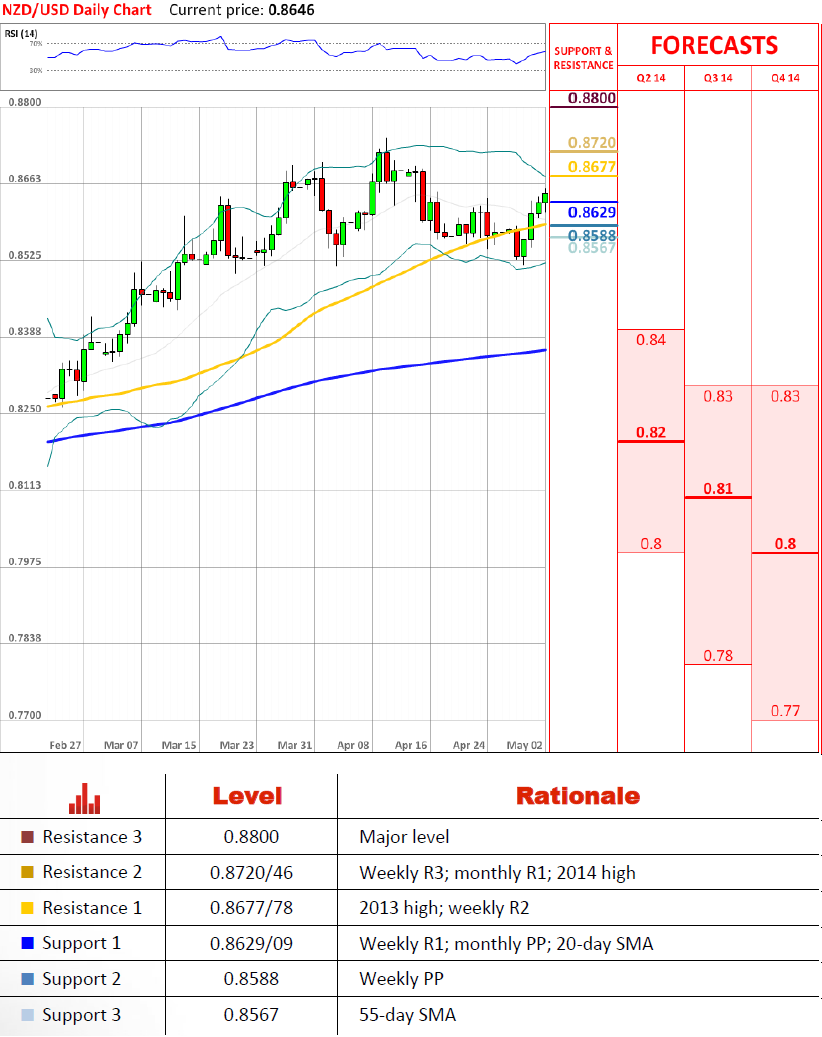
Task: Select the Resistance 3 row label
Action: pyautogui.click(x=92, y=837)
